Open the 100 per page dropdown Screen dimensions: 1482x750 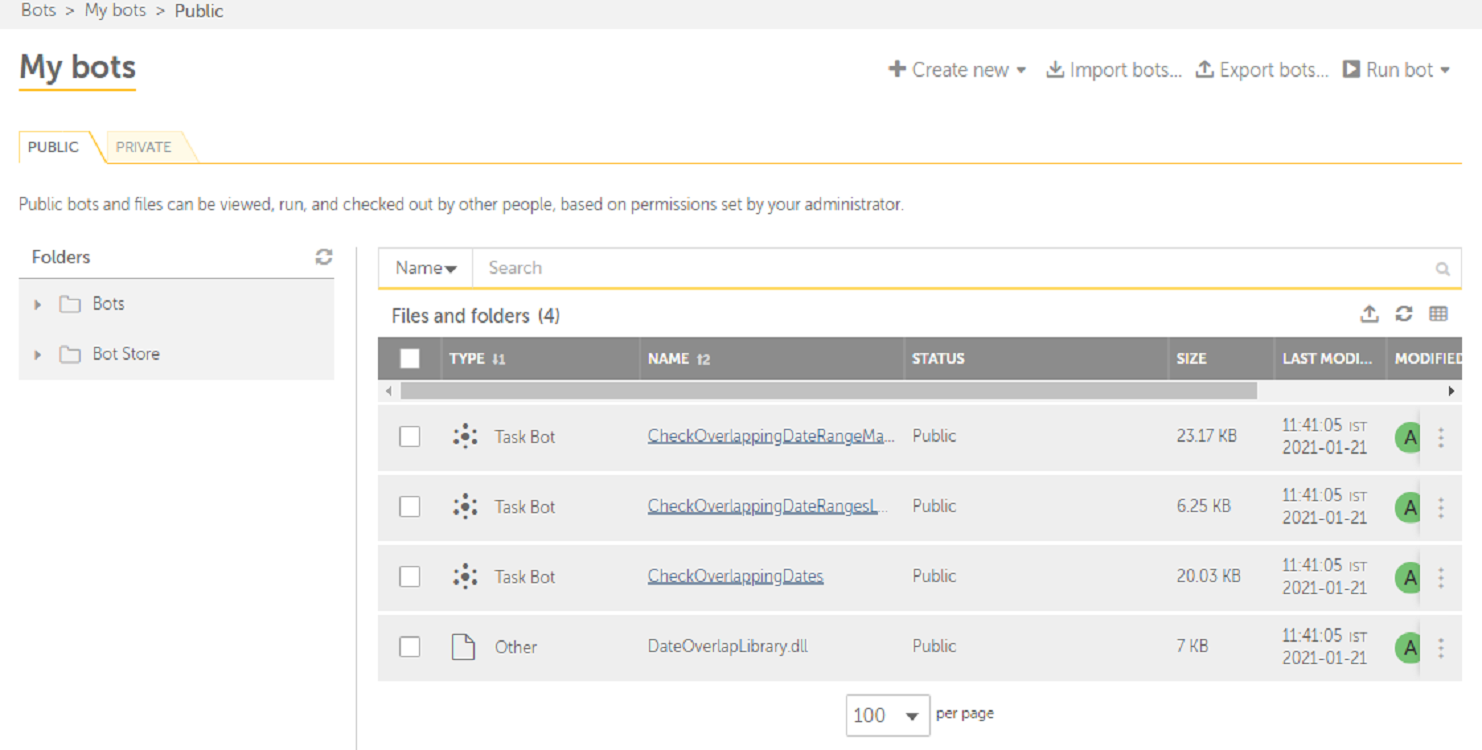887,715
